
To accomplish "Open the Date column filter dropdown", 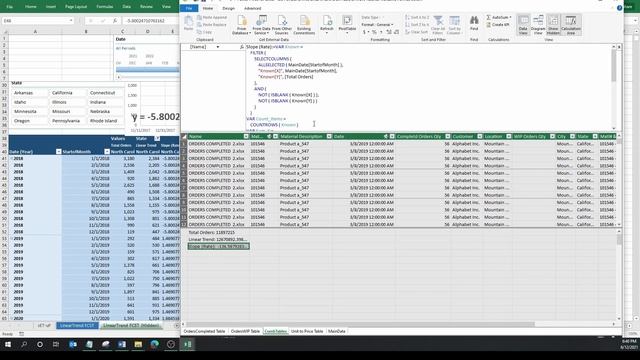I will [x=392, y=136].
